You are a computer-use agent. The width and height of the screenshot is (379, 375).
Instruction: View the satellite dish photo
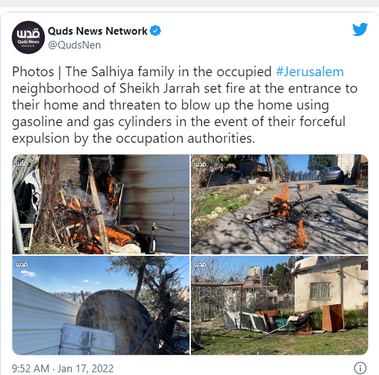tap(101, 305)
